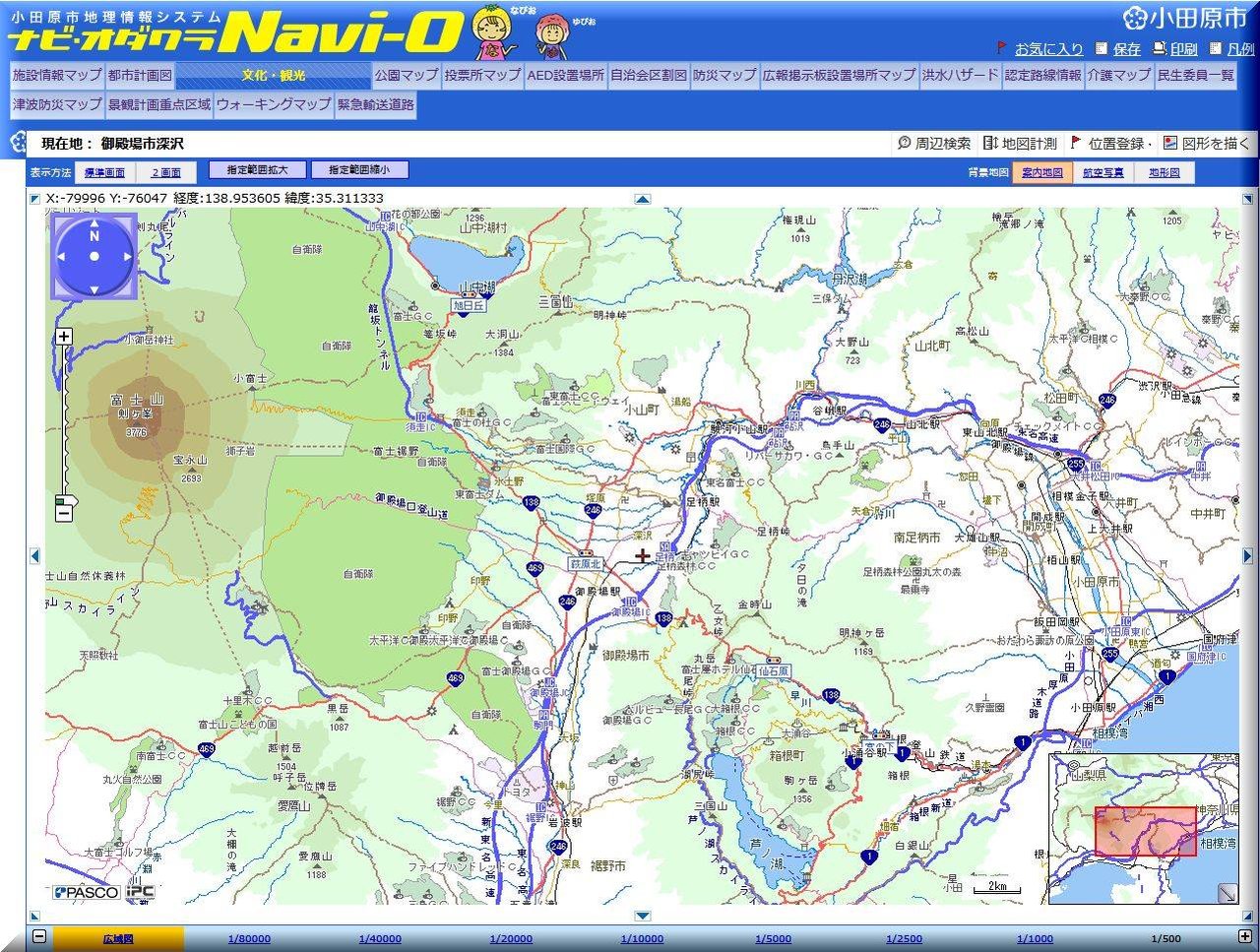Open the 洪水ハザード tab
The width and height of the screenshot is (1260, 952).
tap(961, 75)
